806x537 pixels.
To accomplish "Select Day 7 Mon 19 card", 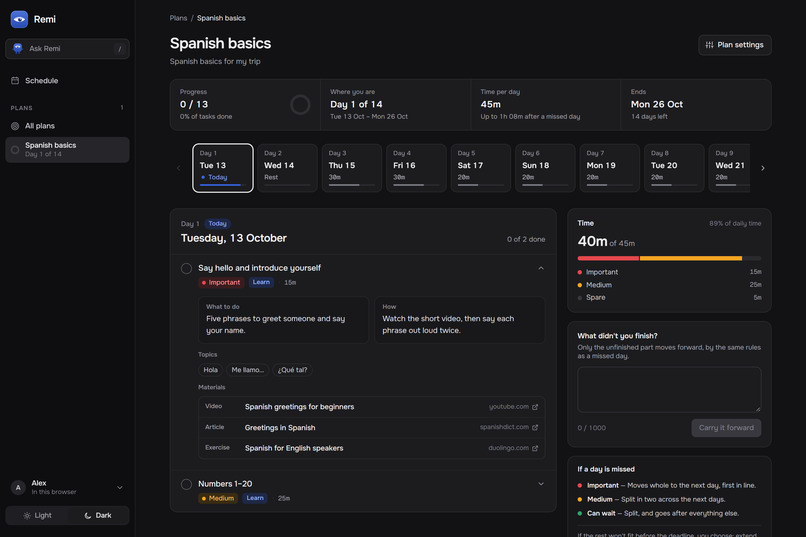I will pyautogui.click(x=610, y=168).
